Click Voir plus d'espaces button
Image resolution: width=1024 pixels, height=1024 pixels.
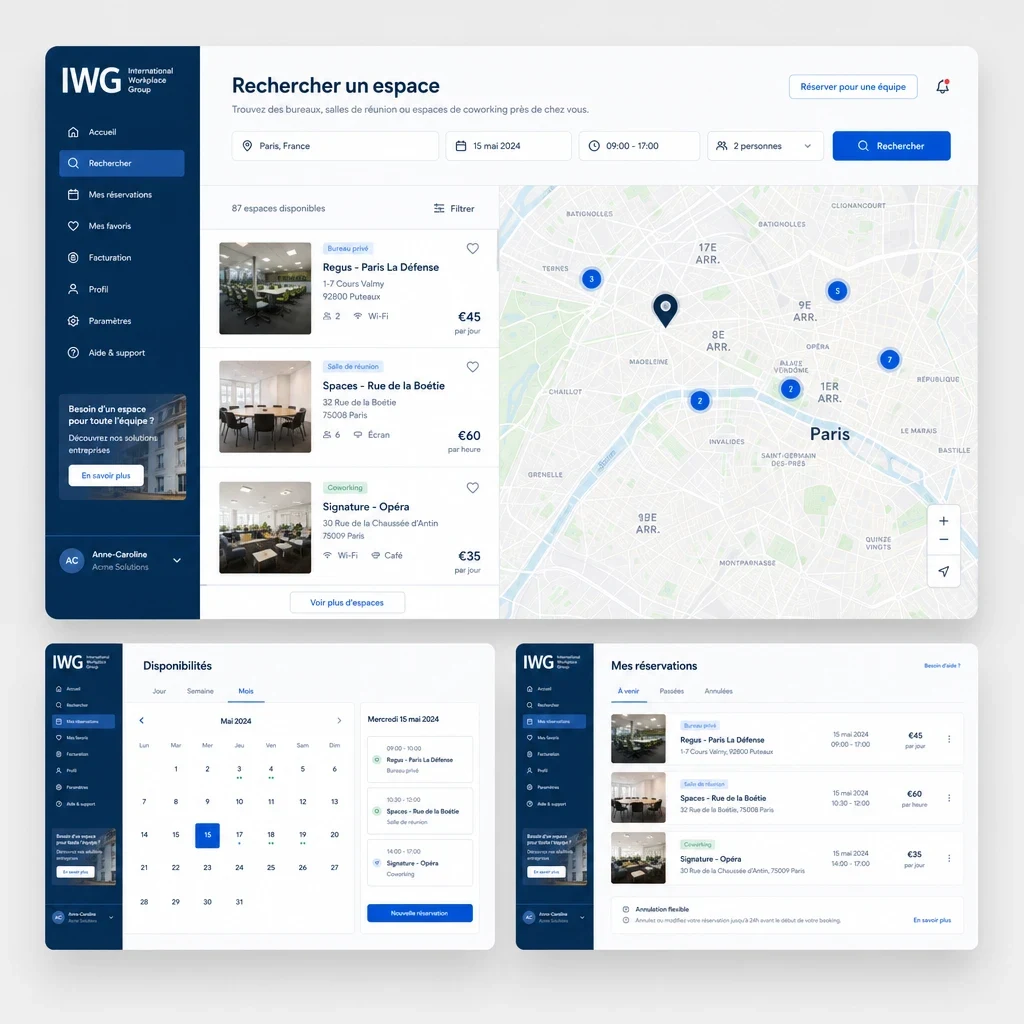click(x=347, y=602)
